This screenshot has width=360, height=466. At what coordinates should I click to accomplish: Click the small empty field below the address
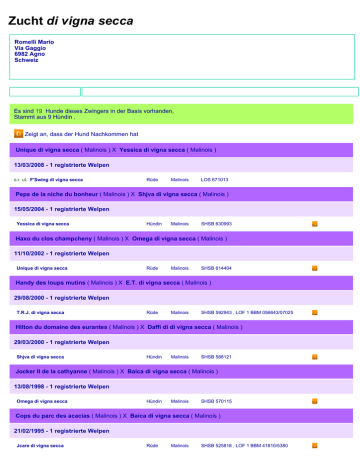pos(45,92)
